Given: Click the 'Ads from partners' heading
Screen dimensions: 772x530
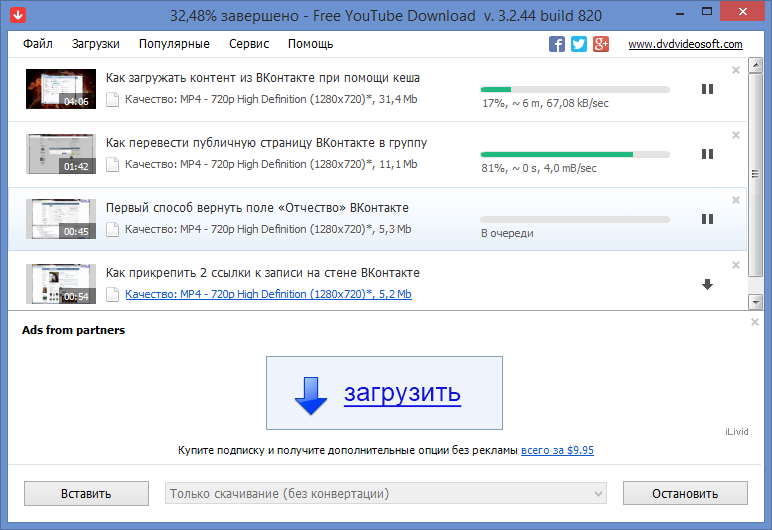Looking at the screenshot, I should 73,330.
